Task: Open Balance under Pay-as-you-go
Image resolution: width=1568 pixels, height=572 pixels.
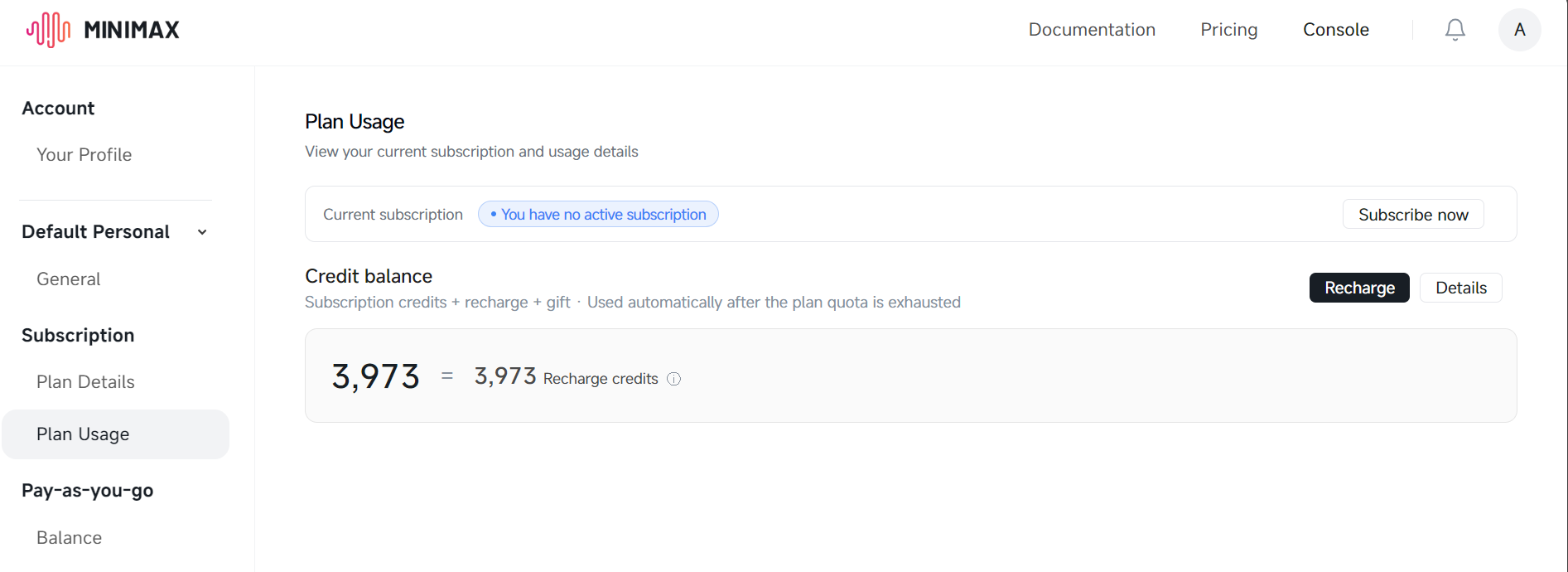Action: [x=70, y=538]
